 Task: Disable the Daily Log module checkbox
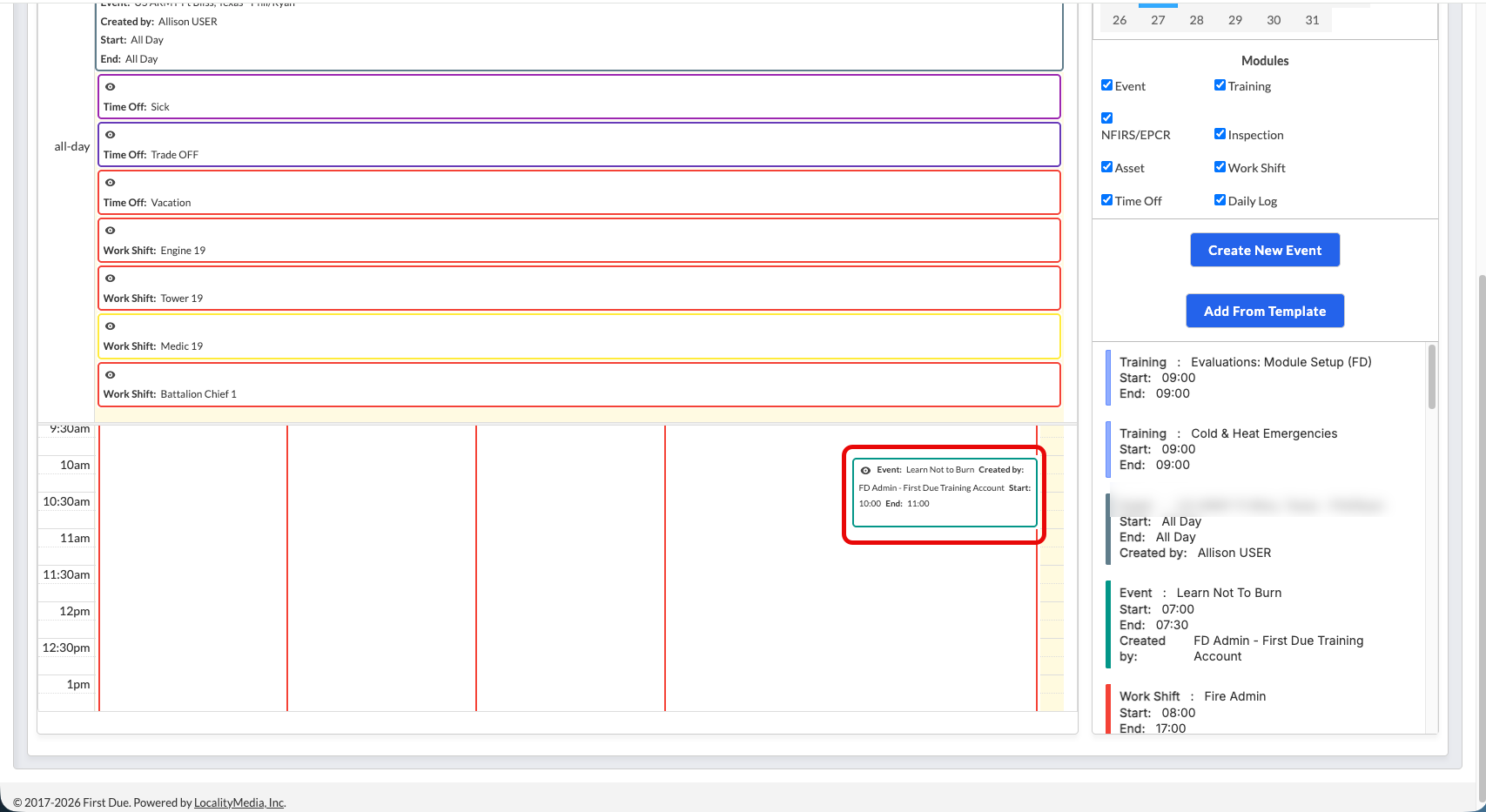tap(1220, 200)
